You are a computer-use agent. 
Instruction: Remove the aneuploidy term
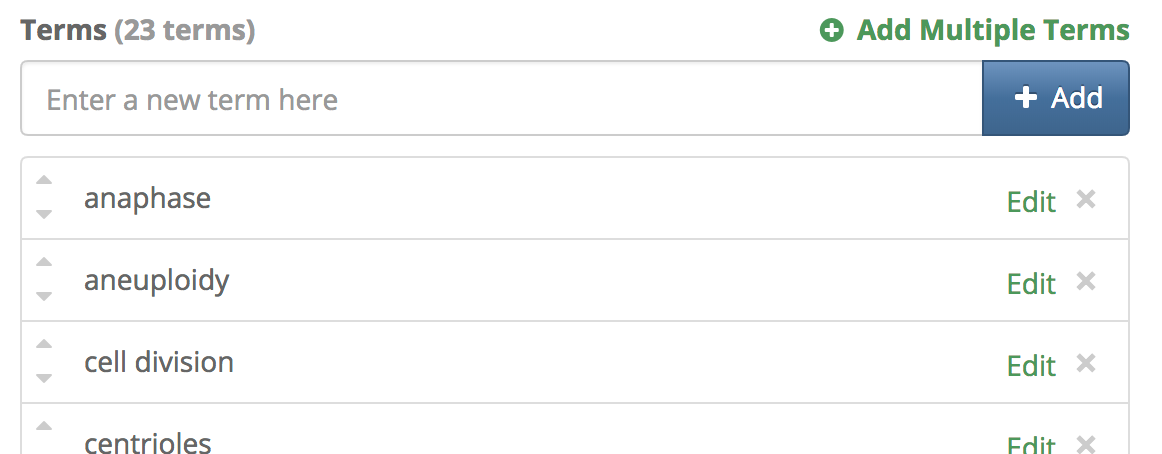[1086, 282]
